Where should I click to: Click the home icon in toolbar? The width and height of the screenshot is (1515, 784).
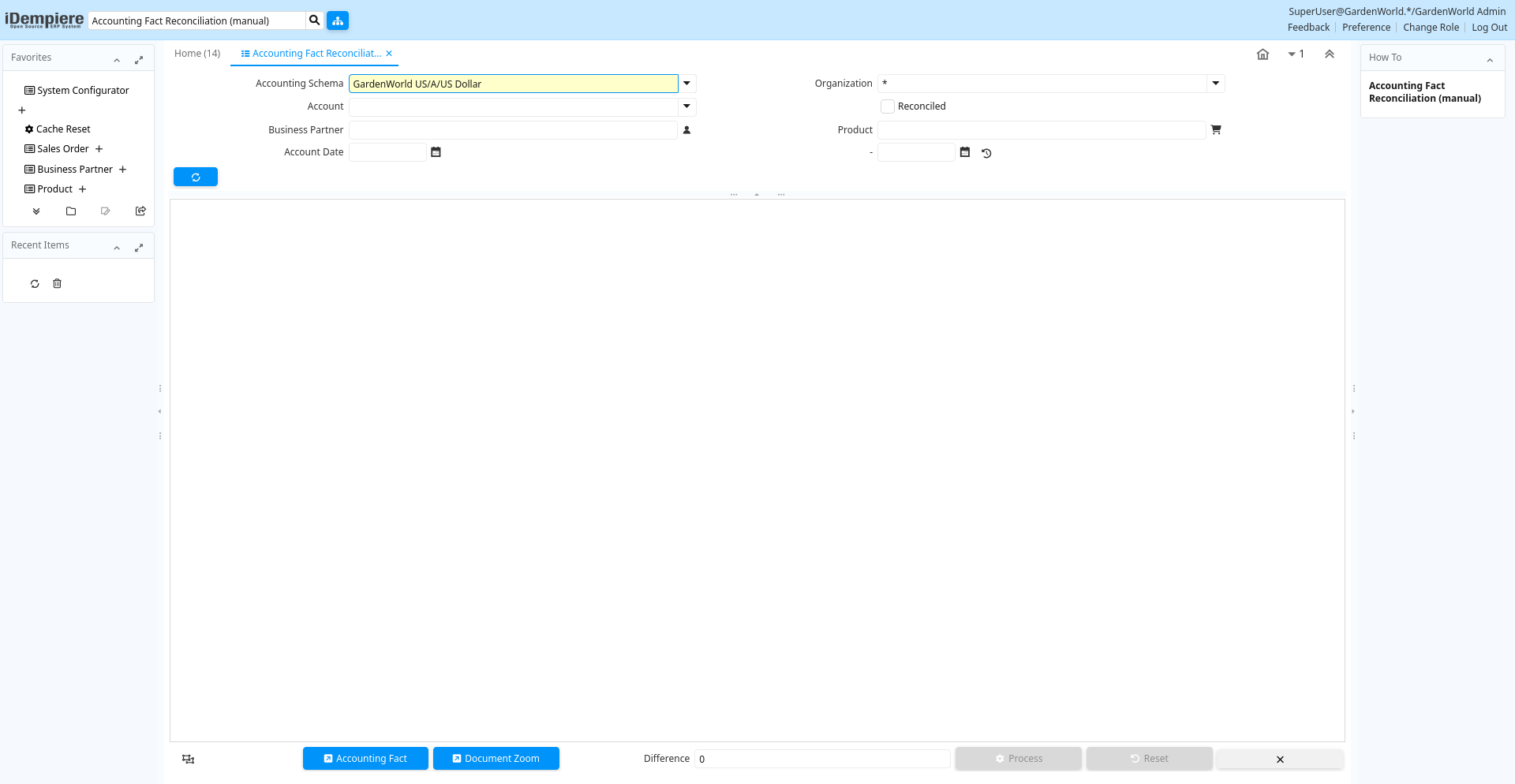[x=1262, y=54]
